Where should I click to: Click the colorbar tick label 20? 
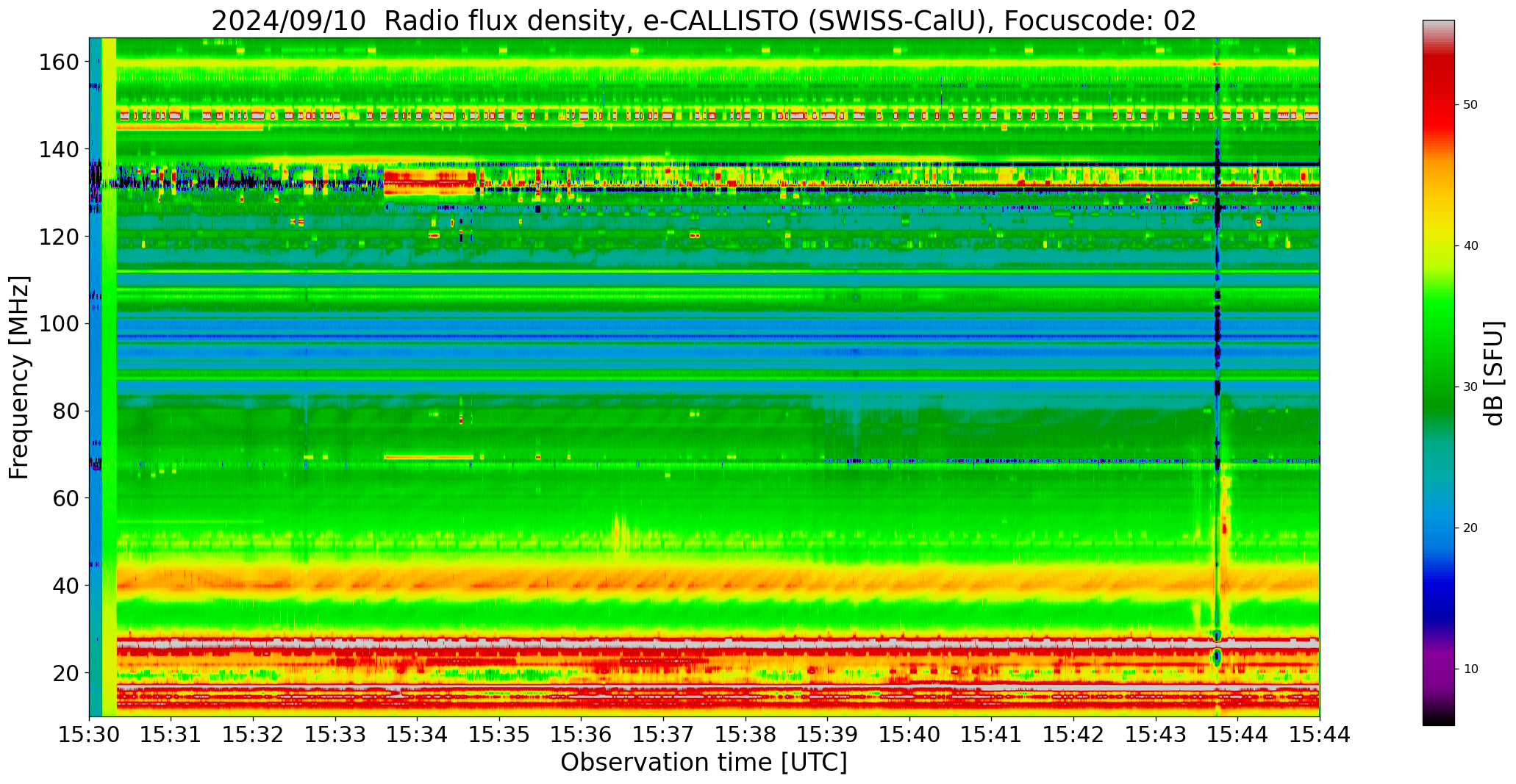click(x=1470, y=528)
